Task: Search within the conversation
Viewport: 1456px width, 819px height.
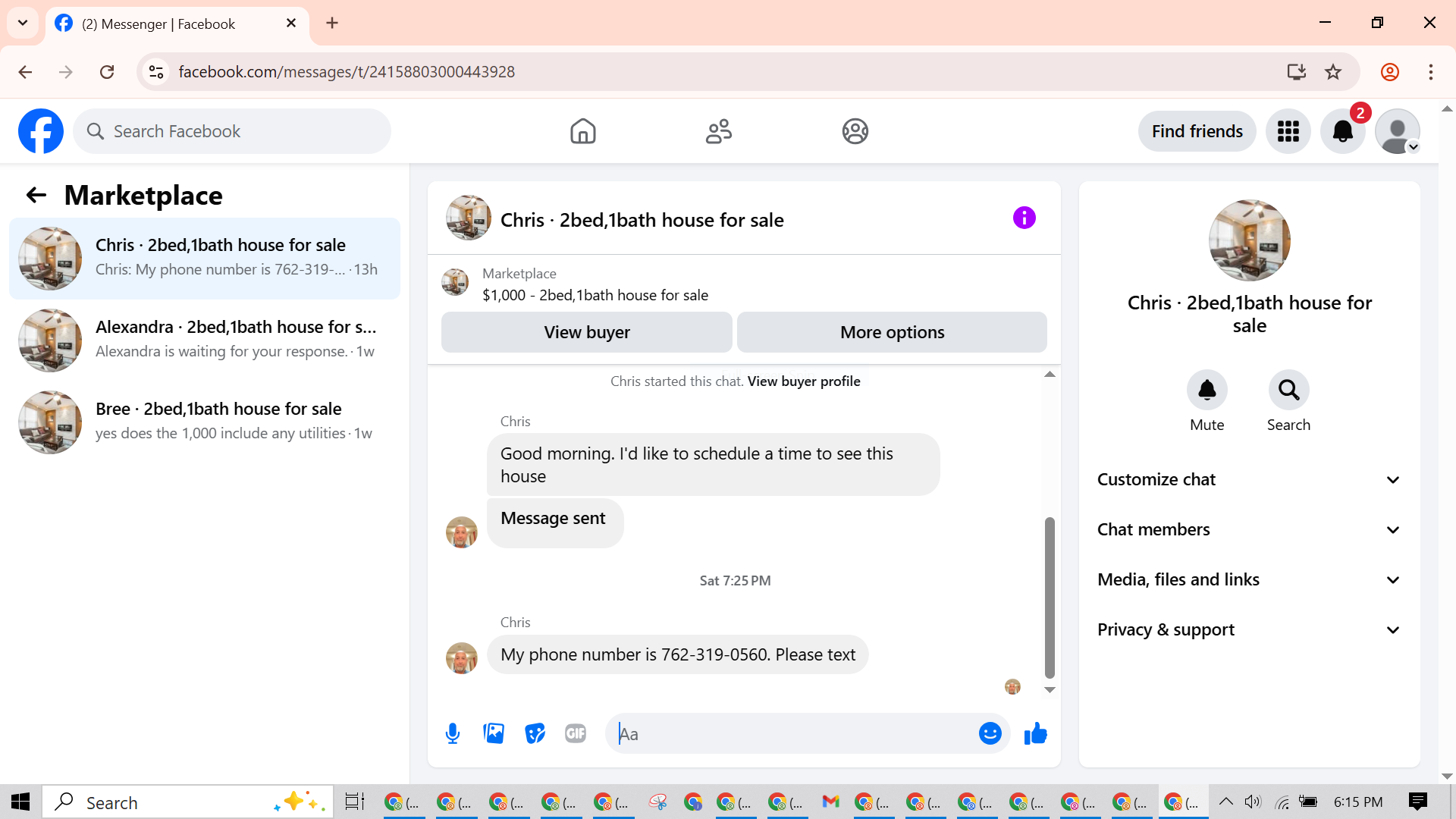Action: 1288,390
